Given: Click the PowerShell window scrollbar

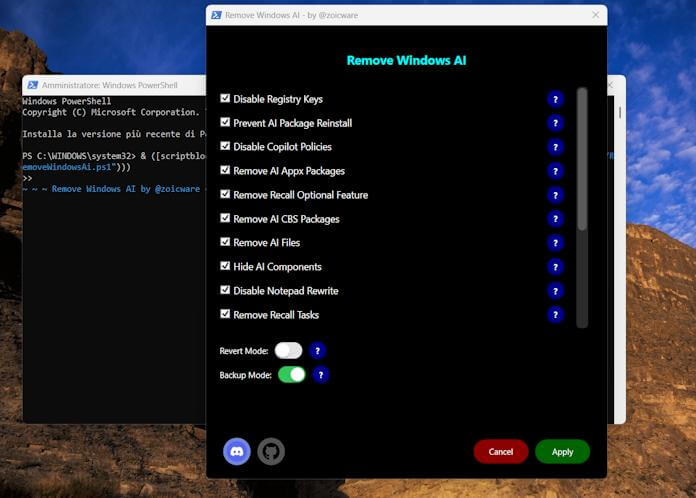Looking at the screenshot, I should pos(620,112).
